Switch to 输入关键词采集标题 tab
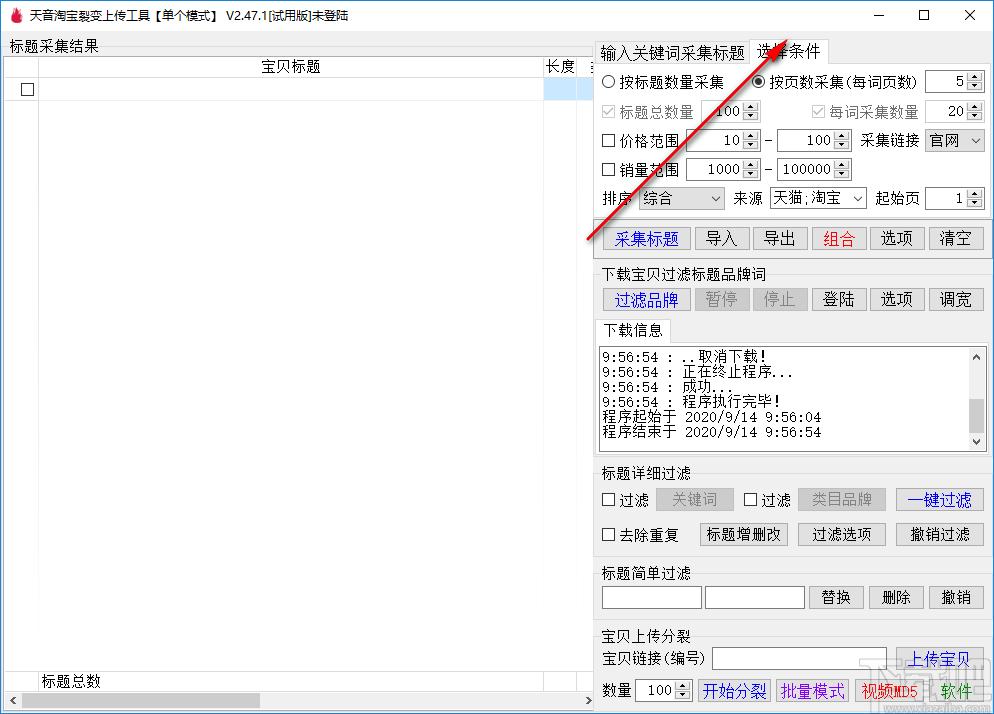The height and width of the screenshot is (714, 994). [672, 53]
